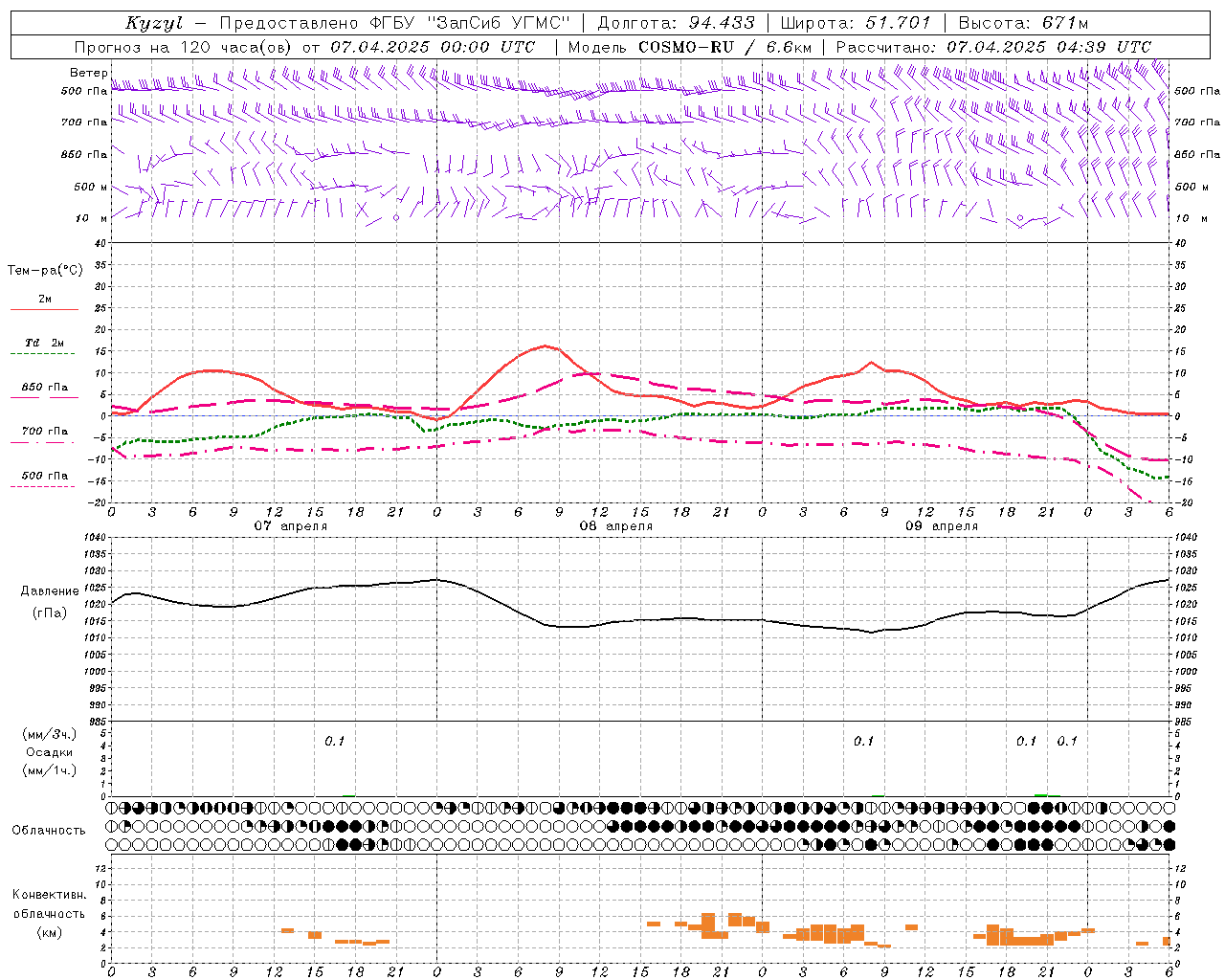Screen dimensions: 1225x980
Task: Click the 08 апреля date label
Action: pos(616,526)
